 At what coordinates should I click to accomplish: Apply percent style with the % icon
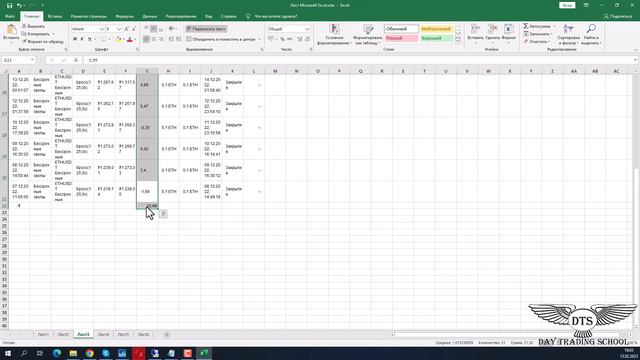point(282,39)
